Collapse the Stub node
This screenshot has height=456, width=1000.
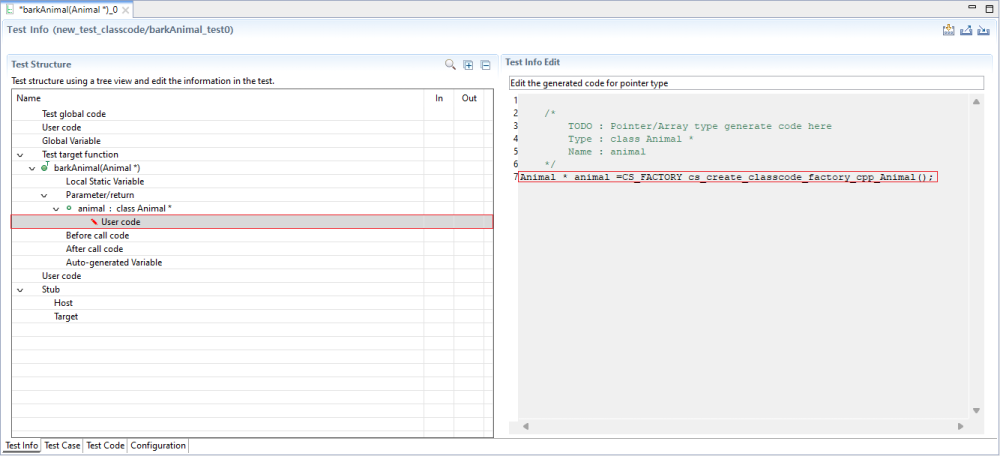(x=20, y=290)
